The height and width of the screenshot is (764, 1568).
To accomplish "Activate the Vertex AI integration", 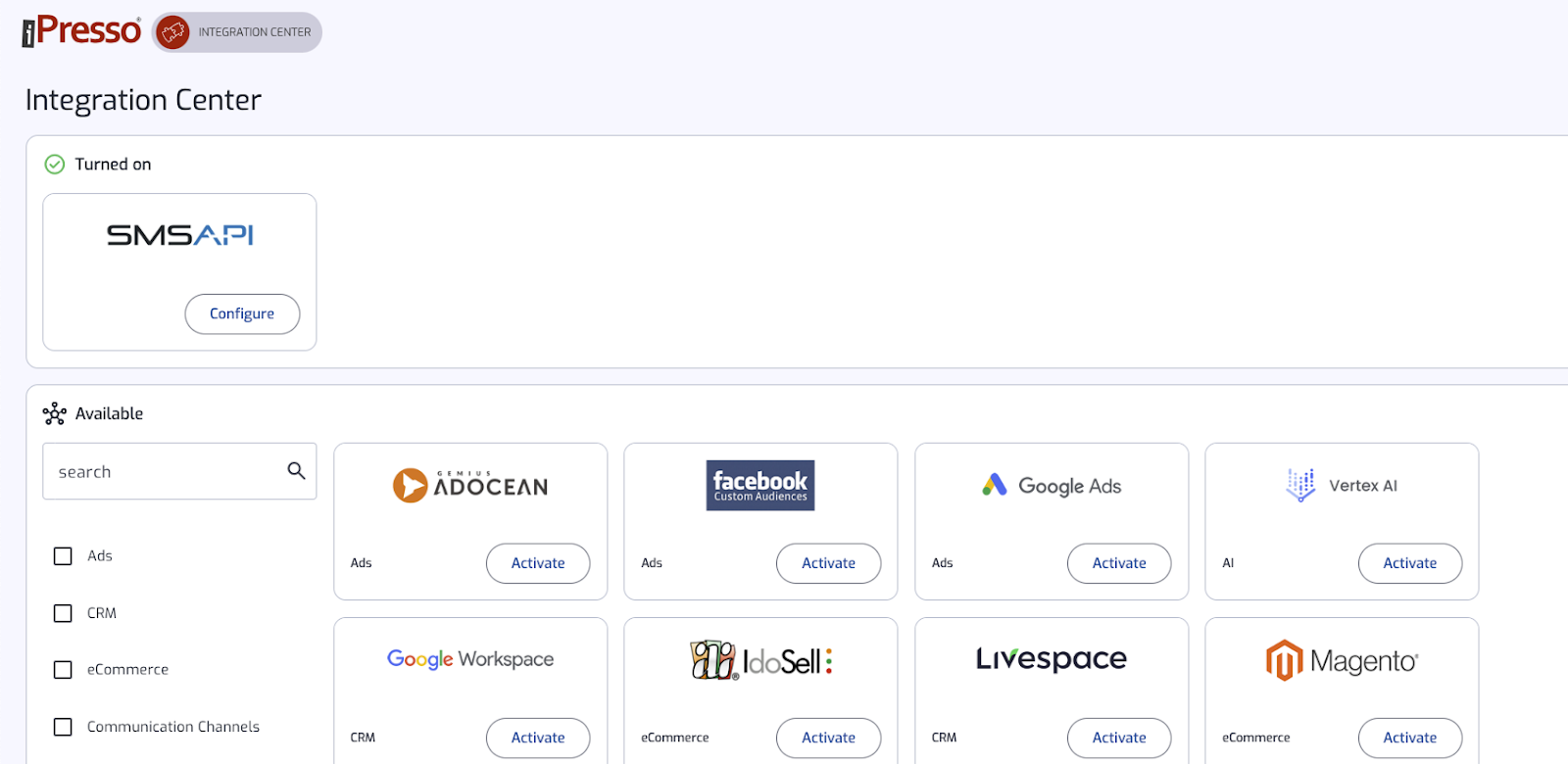I will click(1409, 563).
